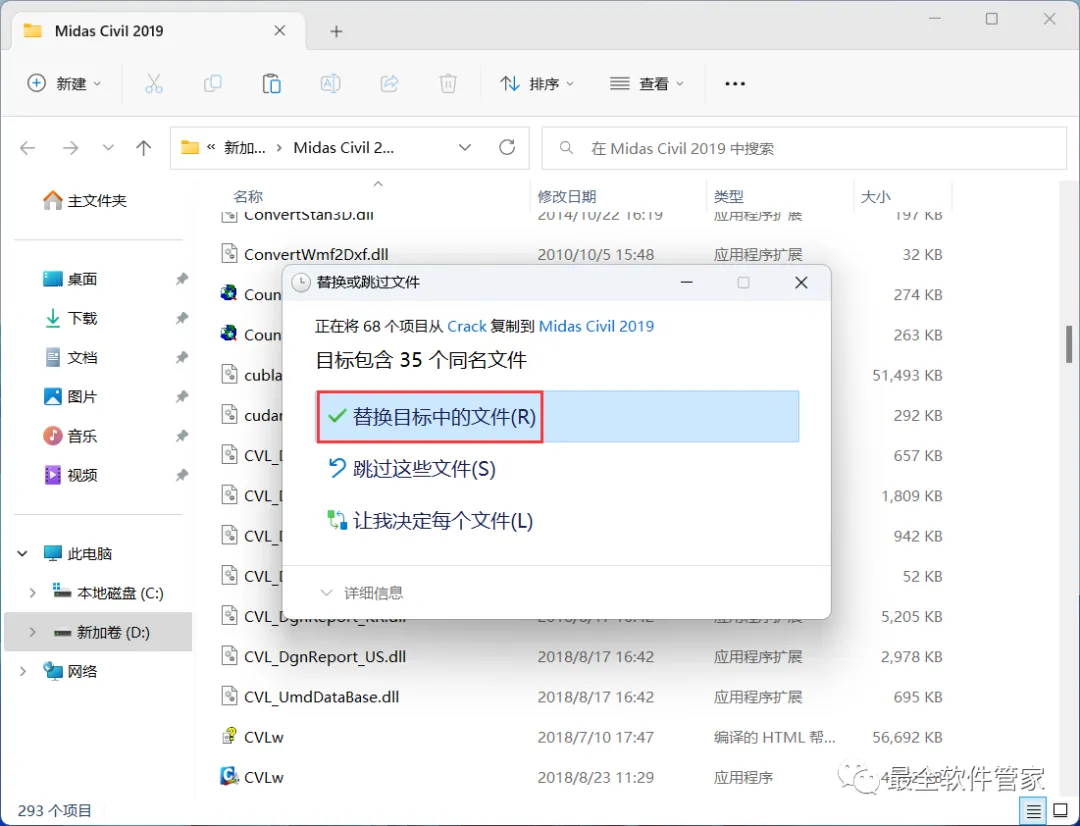Screen dimensions: 1080x826
Task: Refresh the current folder view
Action: (x=507, y=147)
